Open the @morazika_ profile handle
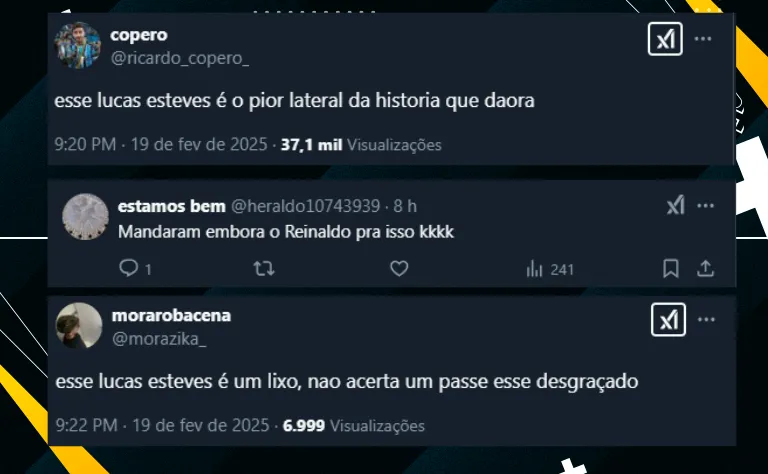This screenshot has height=474, width=768. pyautogui.click(x=159, y=339)
